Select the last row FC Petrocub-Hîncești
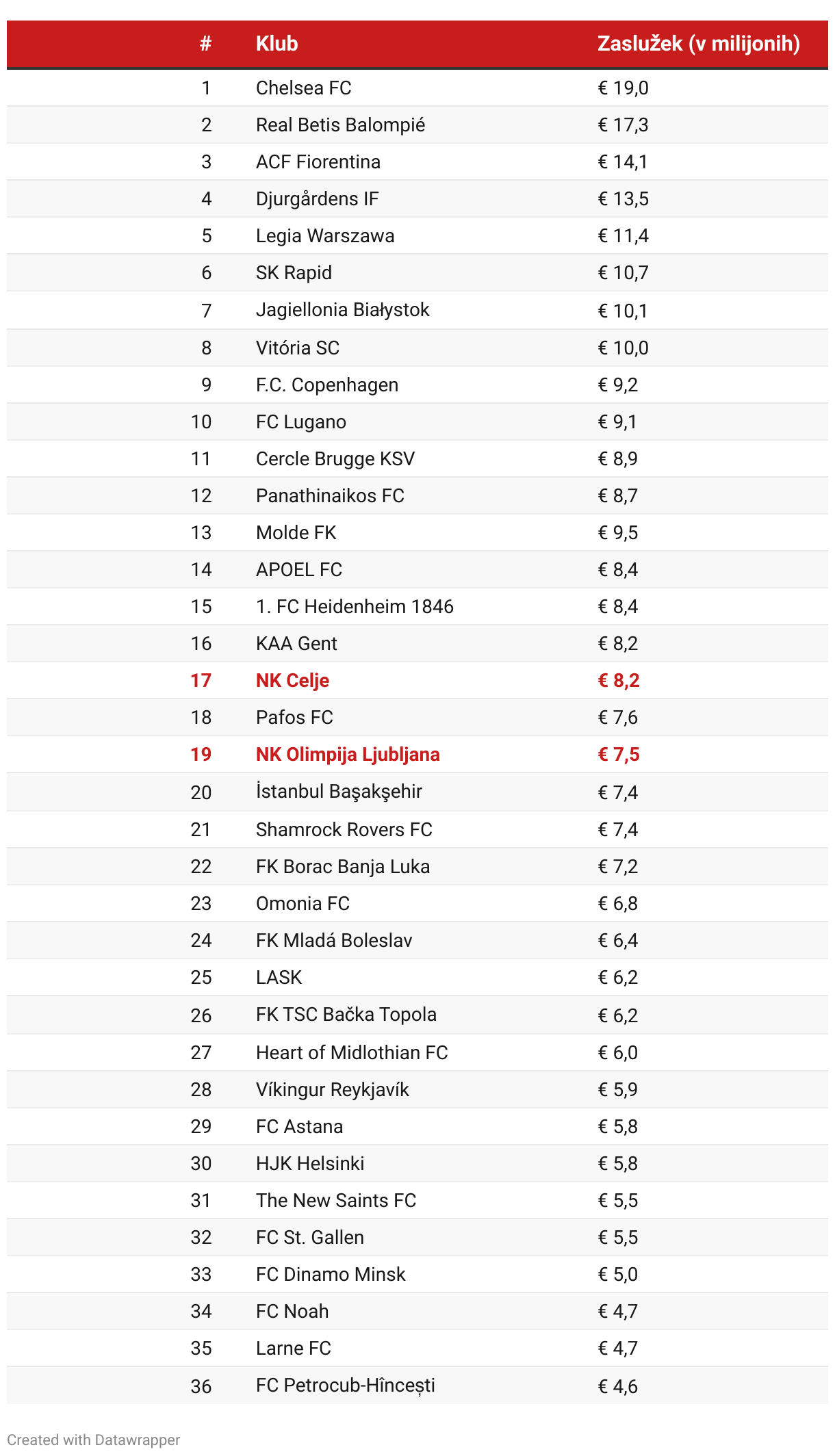This screenshot has height=1456, width=835. click(417, 1386)
